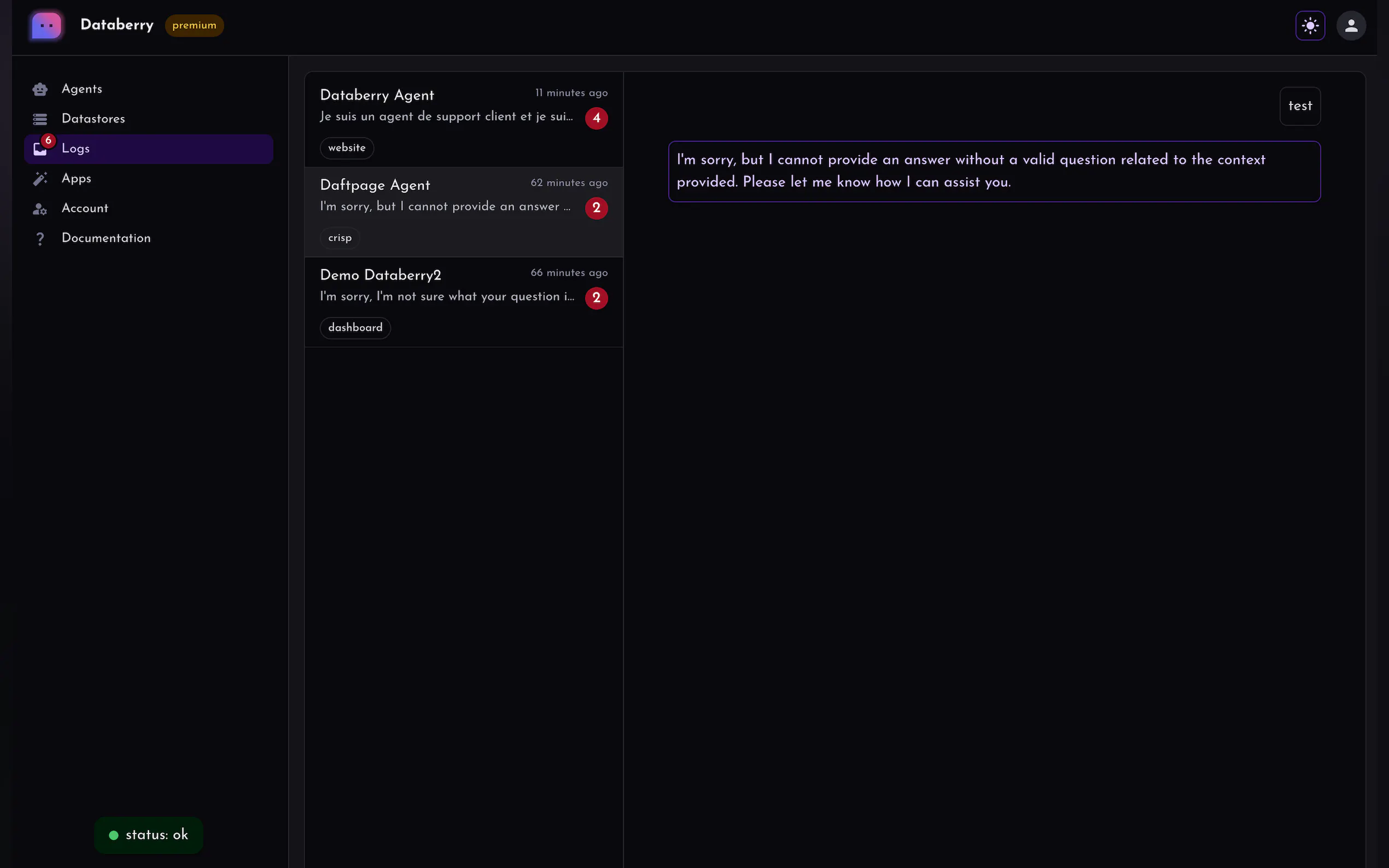Click the Apps magic wand icon

(x=39, y=179)
